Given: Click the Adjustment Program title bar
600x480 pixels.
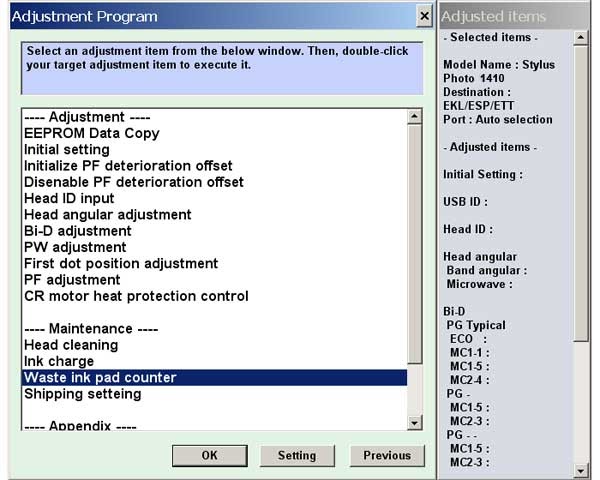Looking at the screenshot, I should [x=213, y=16].
